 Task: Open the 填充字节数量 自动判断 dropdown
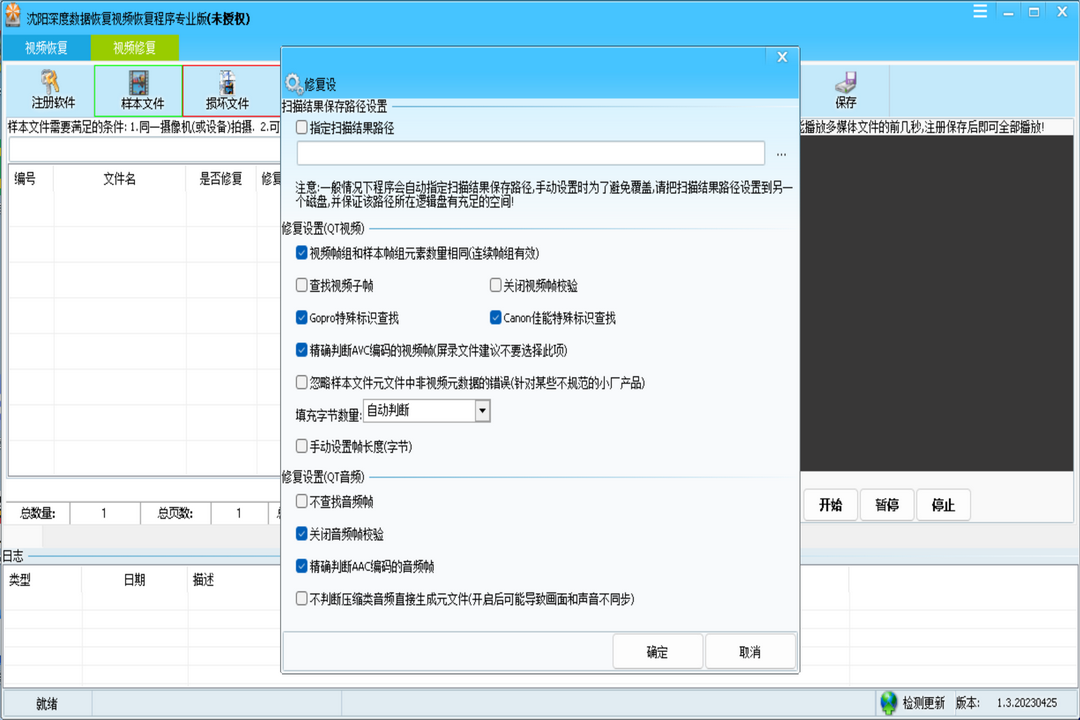(480, 411)
